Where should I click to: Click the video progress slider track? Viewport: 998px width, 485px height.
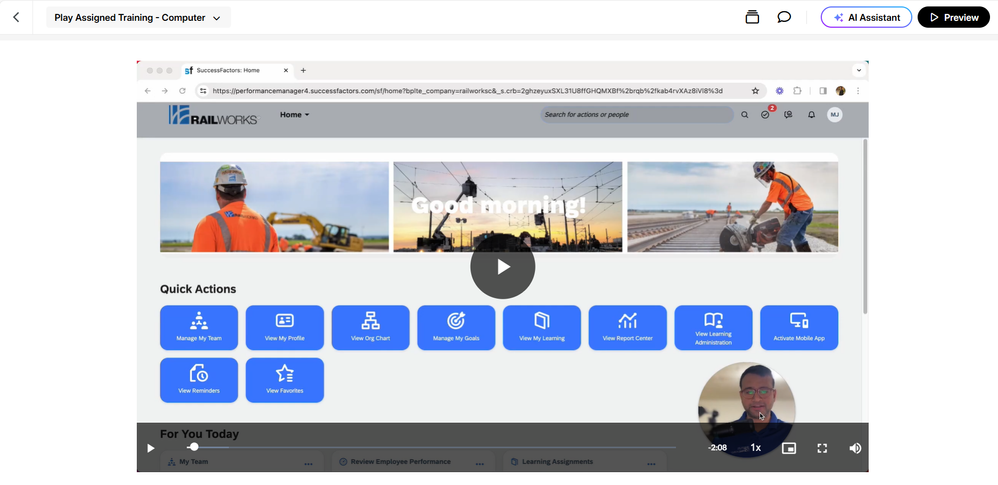[x=430, y=447]
